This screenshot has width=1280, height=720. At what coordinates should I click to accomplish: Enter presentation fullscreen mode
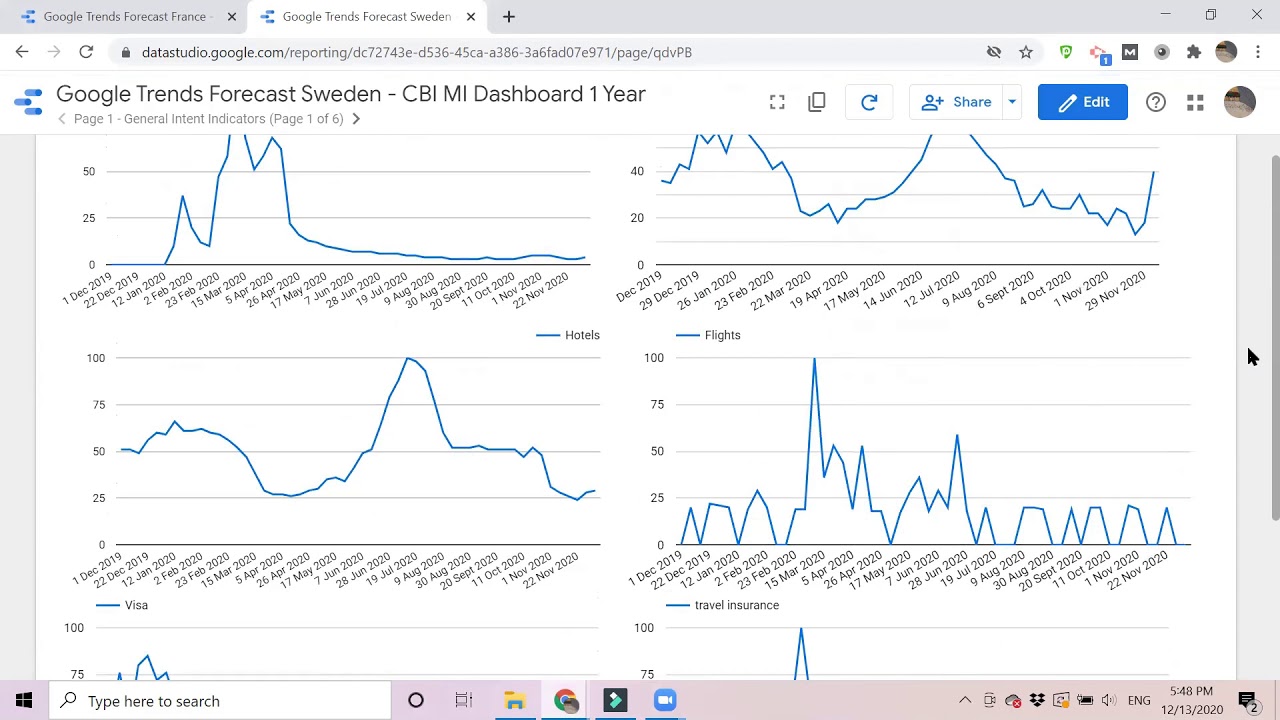click(x=777, y=102)
